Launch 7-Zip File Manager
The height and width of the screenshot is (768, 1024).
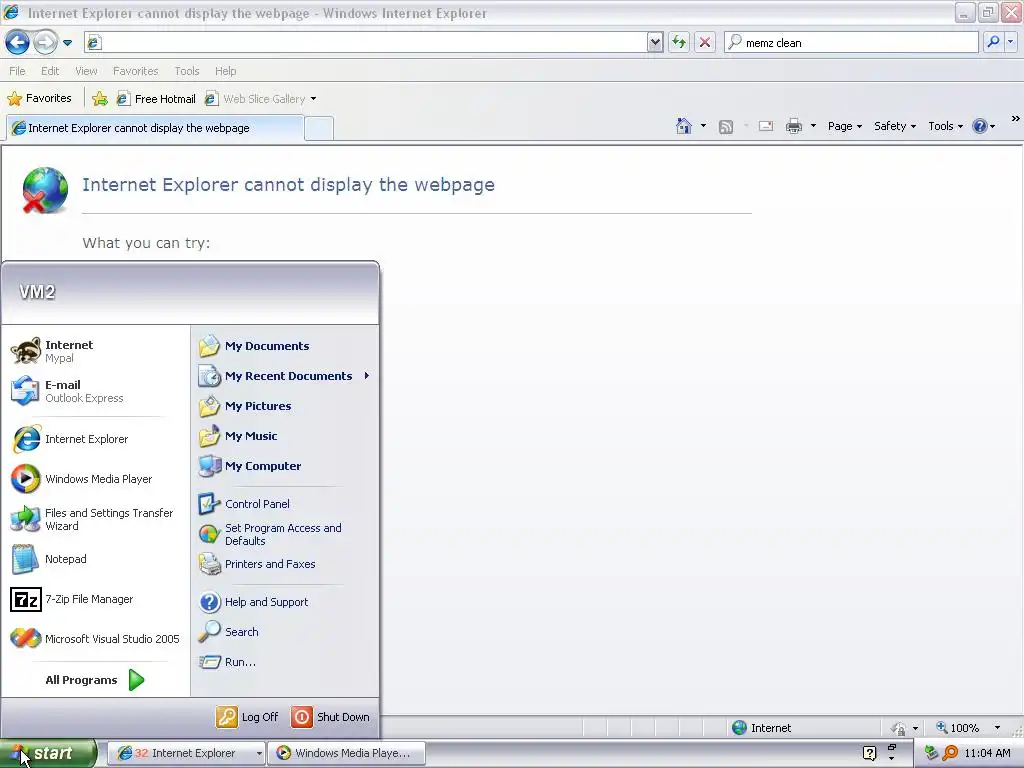95,599
